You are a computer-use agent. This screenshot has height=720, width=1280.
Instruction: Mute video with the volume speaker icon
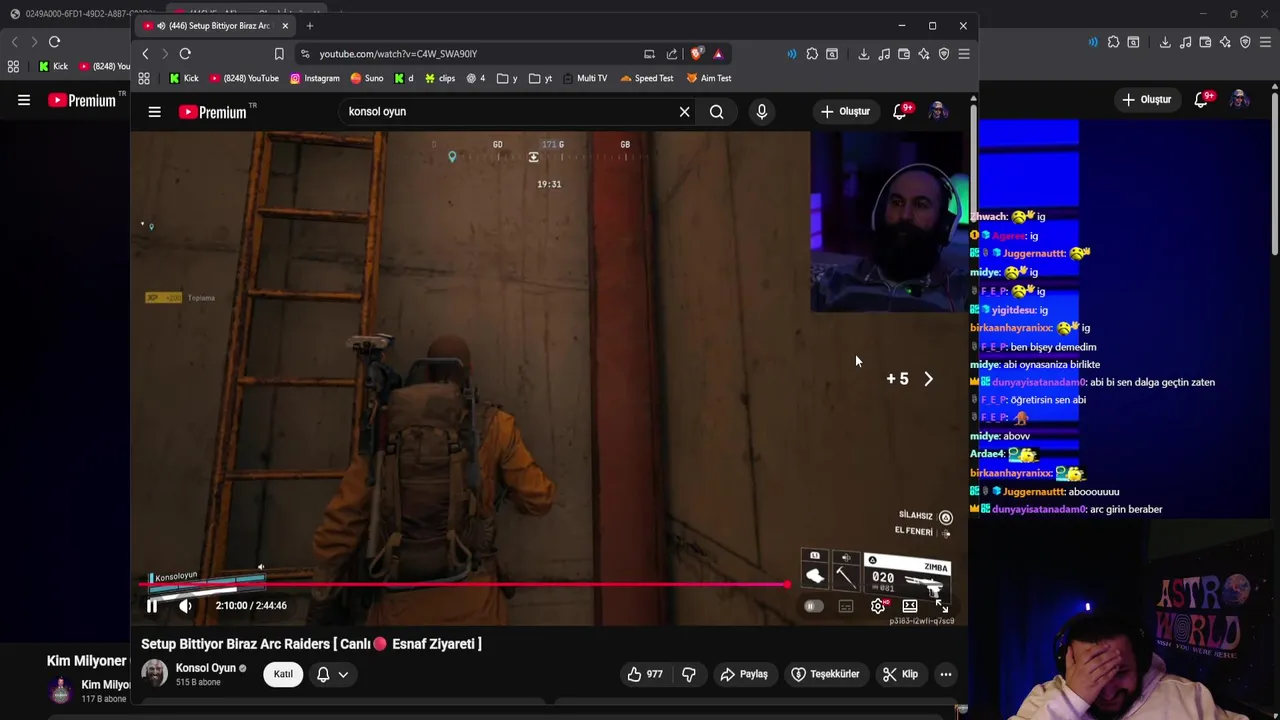tap(185, 606)
